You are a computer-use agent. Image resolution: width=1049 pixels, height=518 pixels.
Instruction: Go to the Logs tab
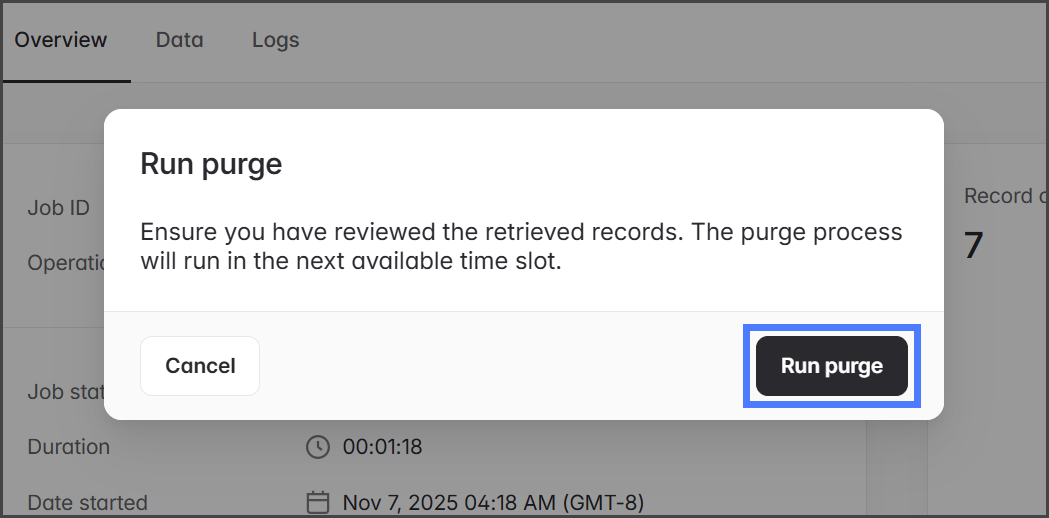pos(275,40)
